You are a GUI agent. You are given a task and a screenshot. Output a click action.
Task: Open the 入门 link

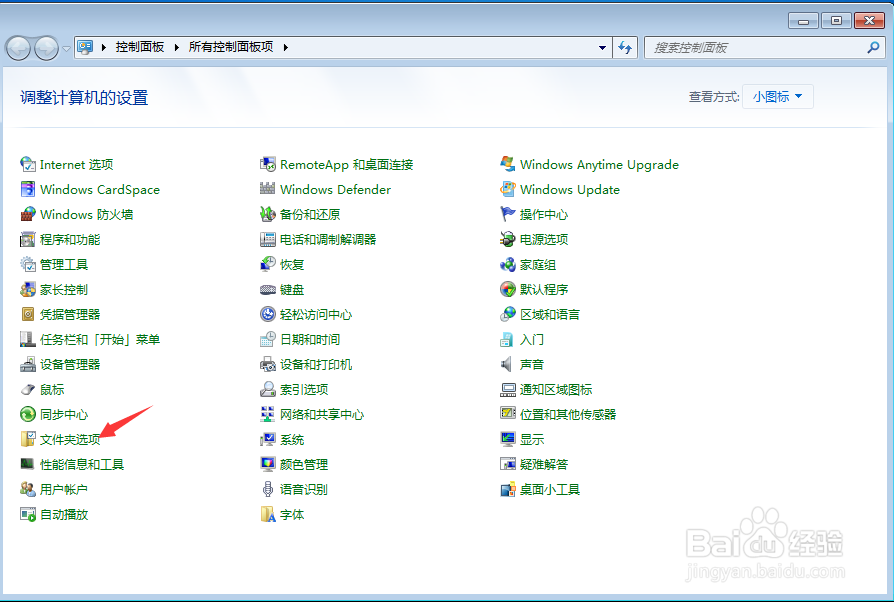pyautogui.click(x=531, y=340)
